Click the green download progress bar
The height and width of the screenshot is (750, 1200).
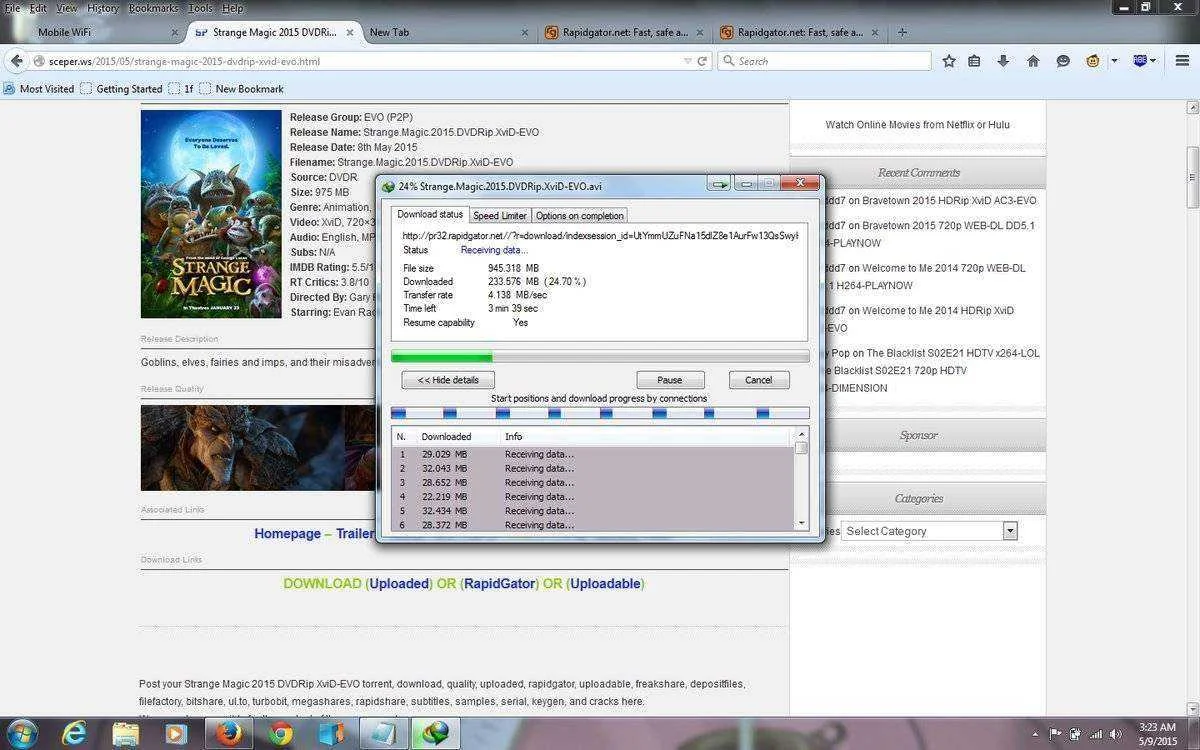(x=600, y=356)
